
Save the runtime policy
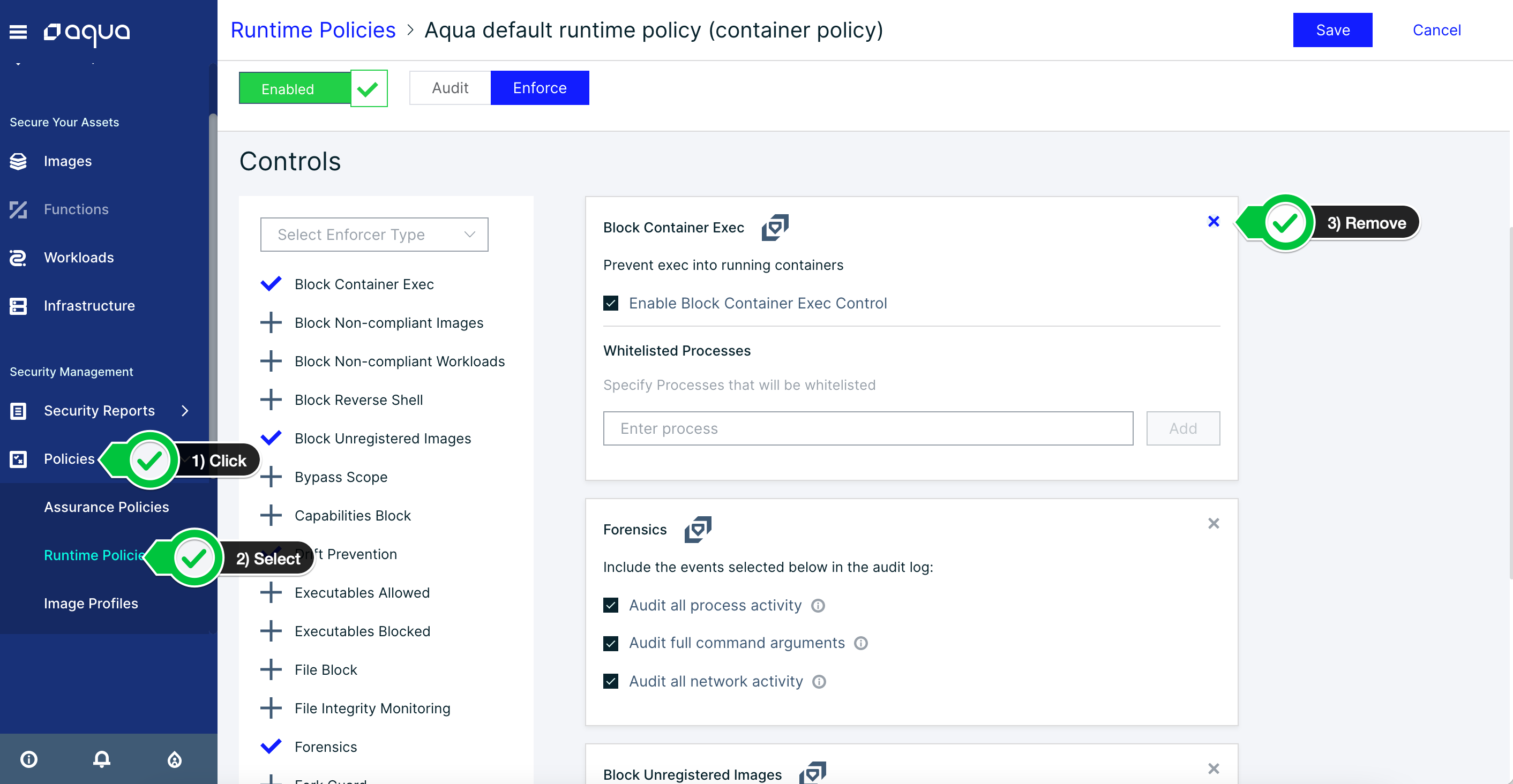click(1332, 30)
